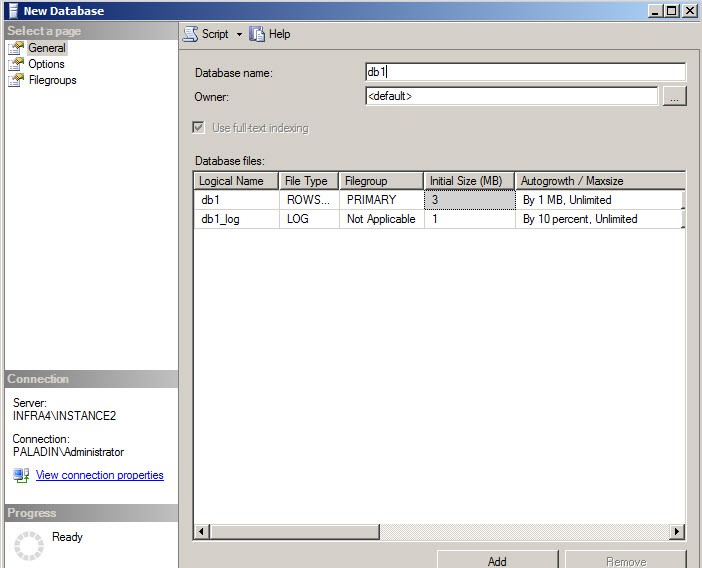Click the Not Applicable filegroup cell
The width and height of the screenshot is (702, 568).
[x=381, y=219]
